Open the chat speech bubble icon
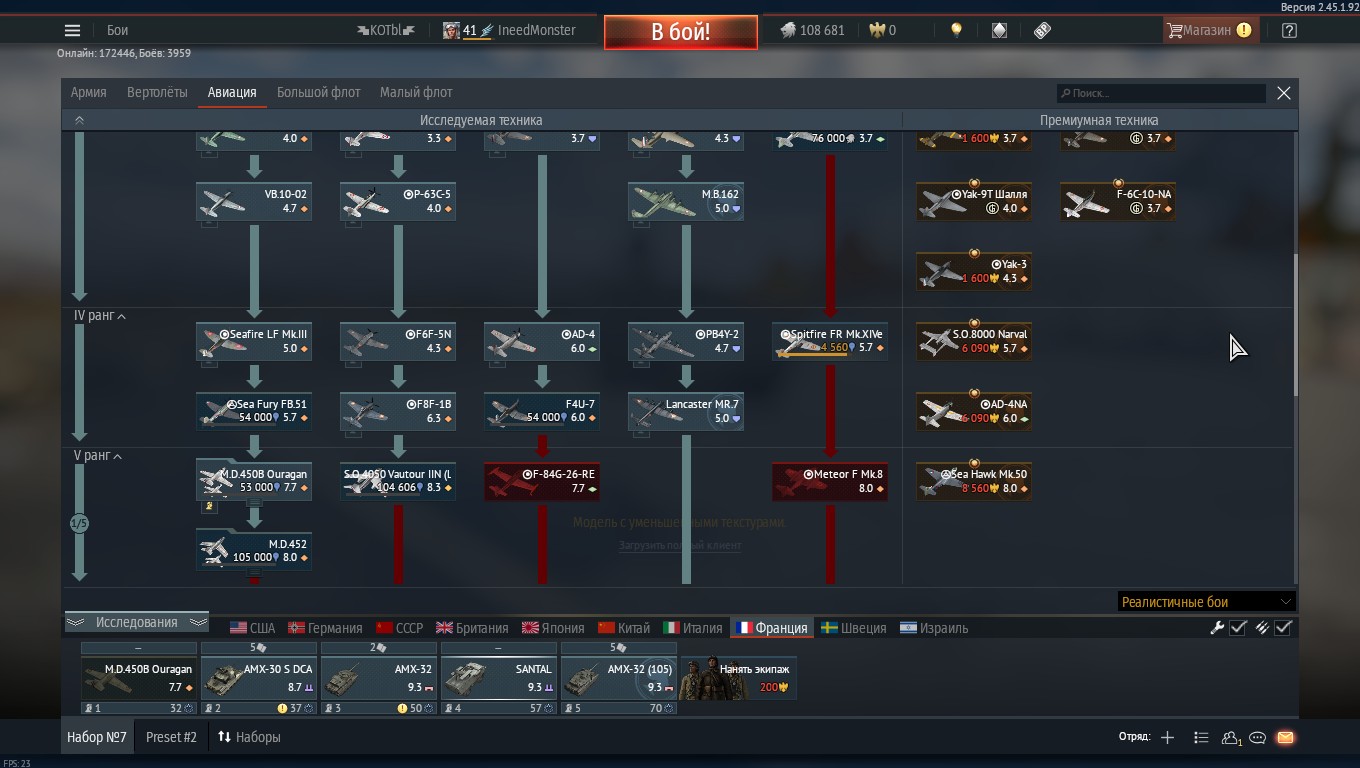1360x768 pixels. coord(1258,737)
